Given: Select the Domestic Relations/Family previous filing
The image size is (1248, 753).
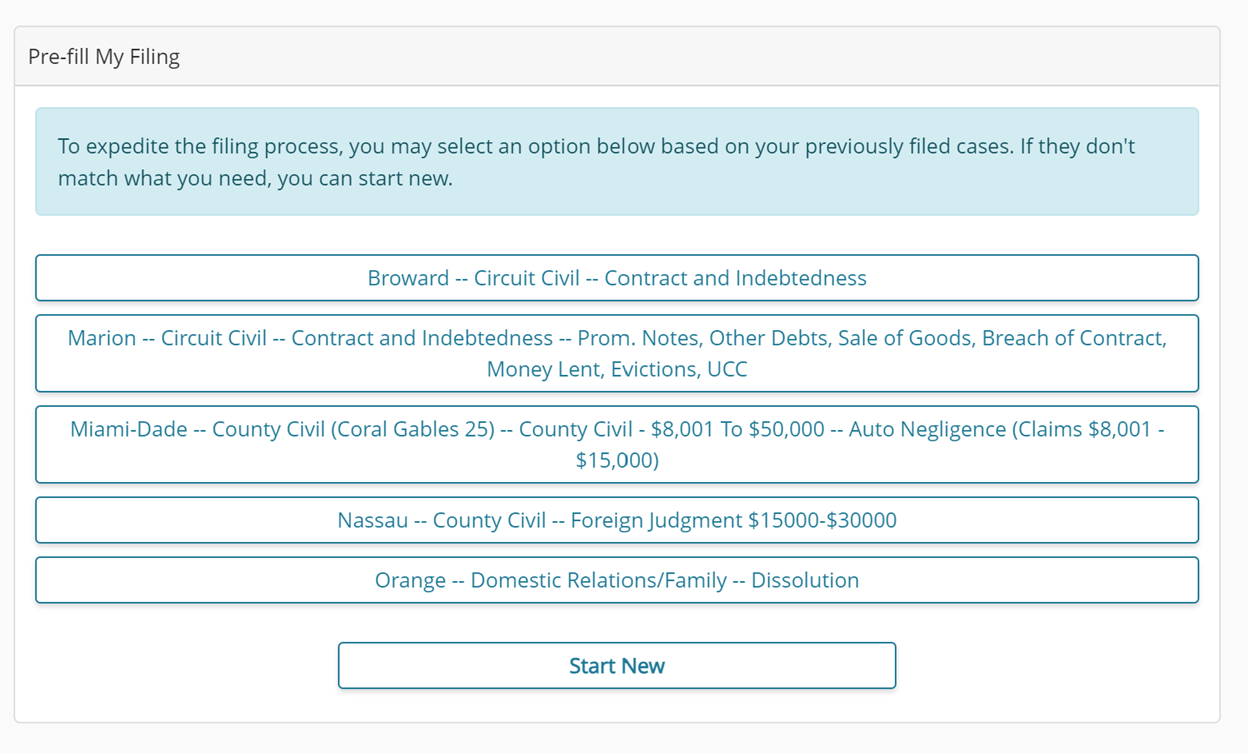Looking at the screenshot, I should click(x=617, y=580).
